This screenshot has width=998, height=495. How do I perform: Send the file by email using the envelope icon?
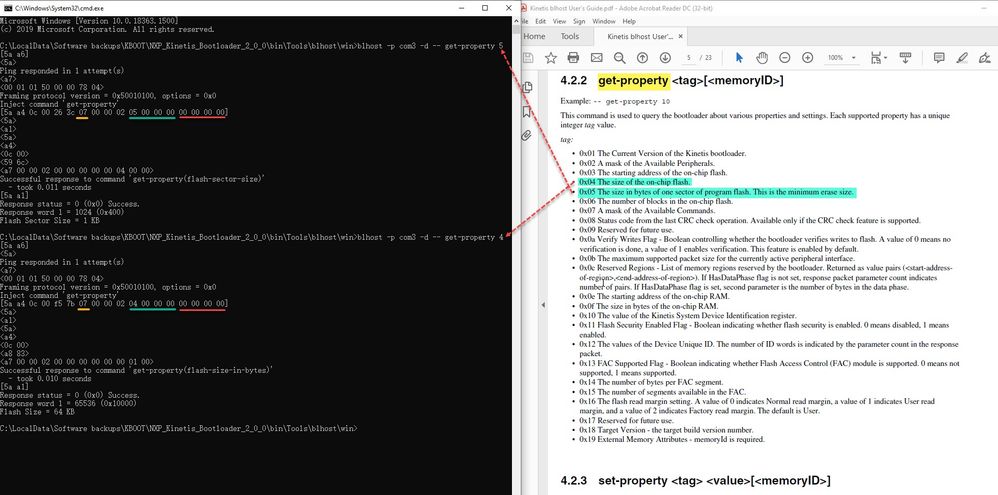pos(596,58)
